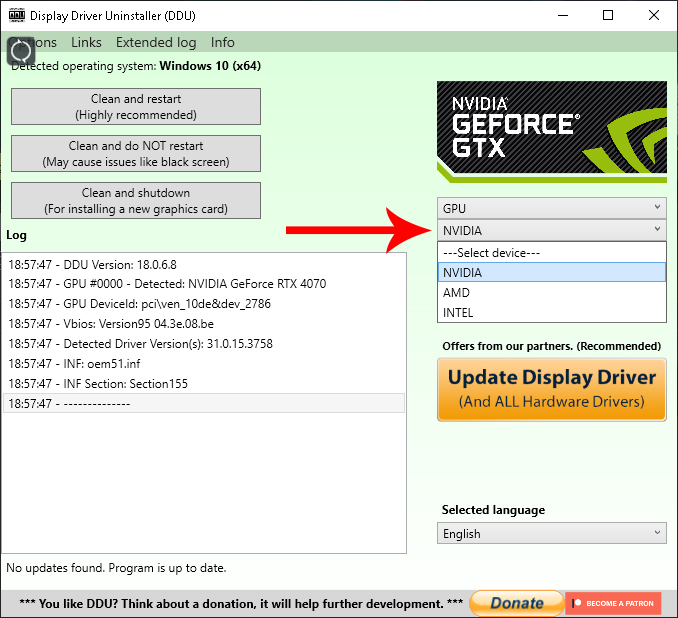Select the dashed separator log line

(204, 403)
